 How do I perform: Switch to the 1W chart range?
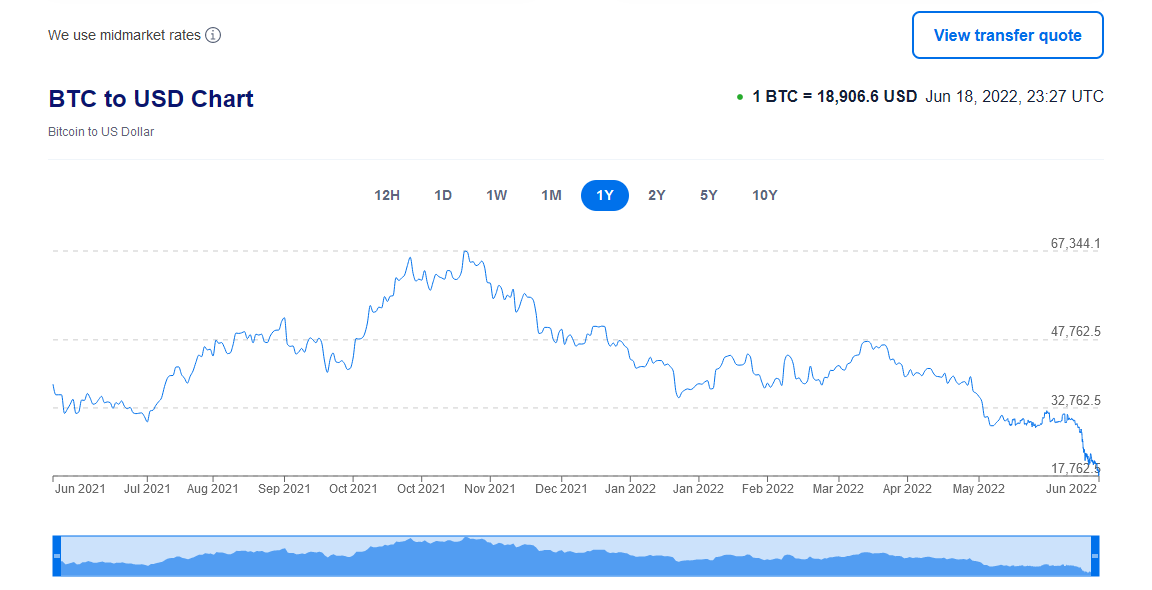pos(497,195)
